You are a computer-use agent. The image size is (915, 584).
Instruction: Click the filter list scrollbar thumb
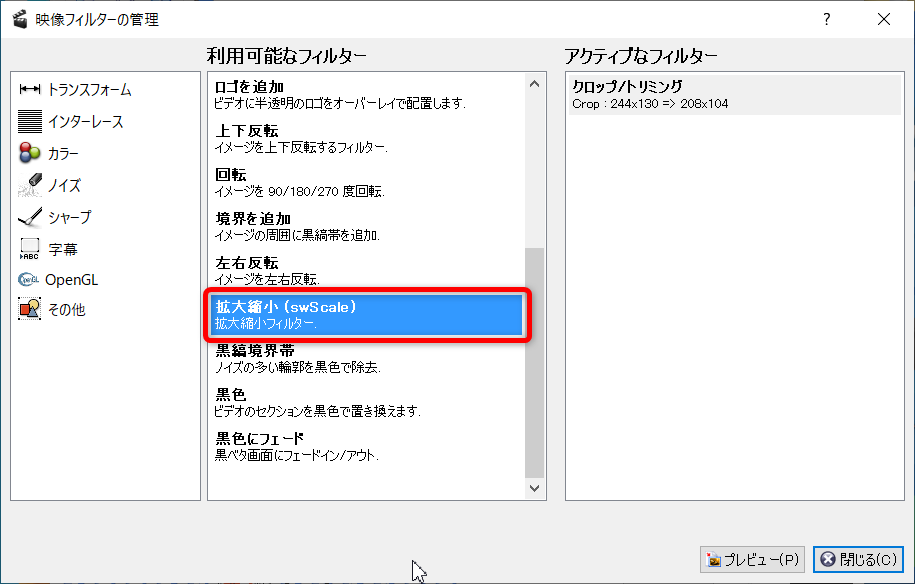(535, 360)
